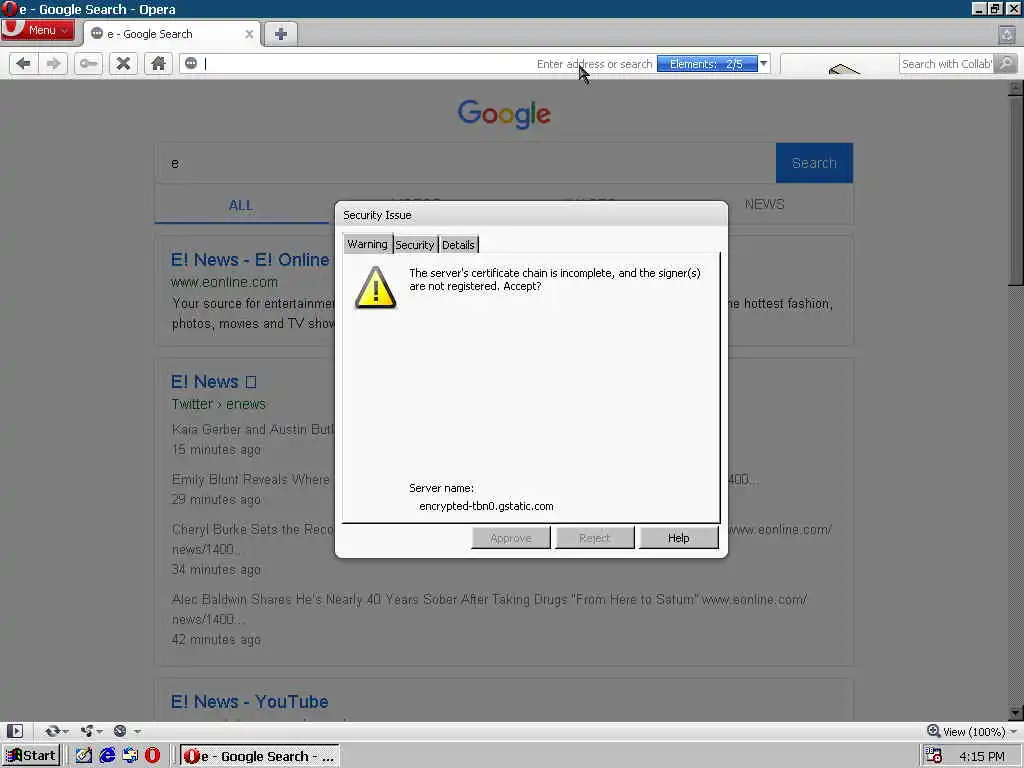Image resolution: width=1024 pixels, height=768 pixels.
Task: Stop loading with the X button
Action: tap(123, 63)
